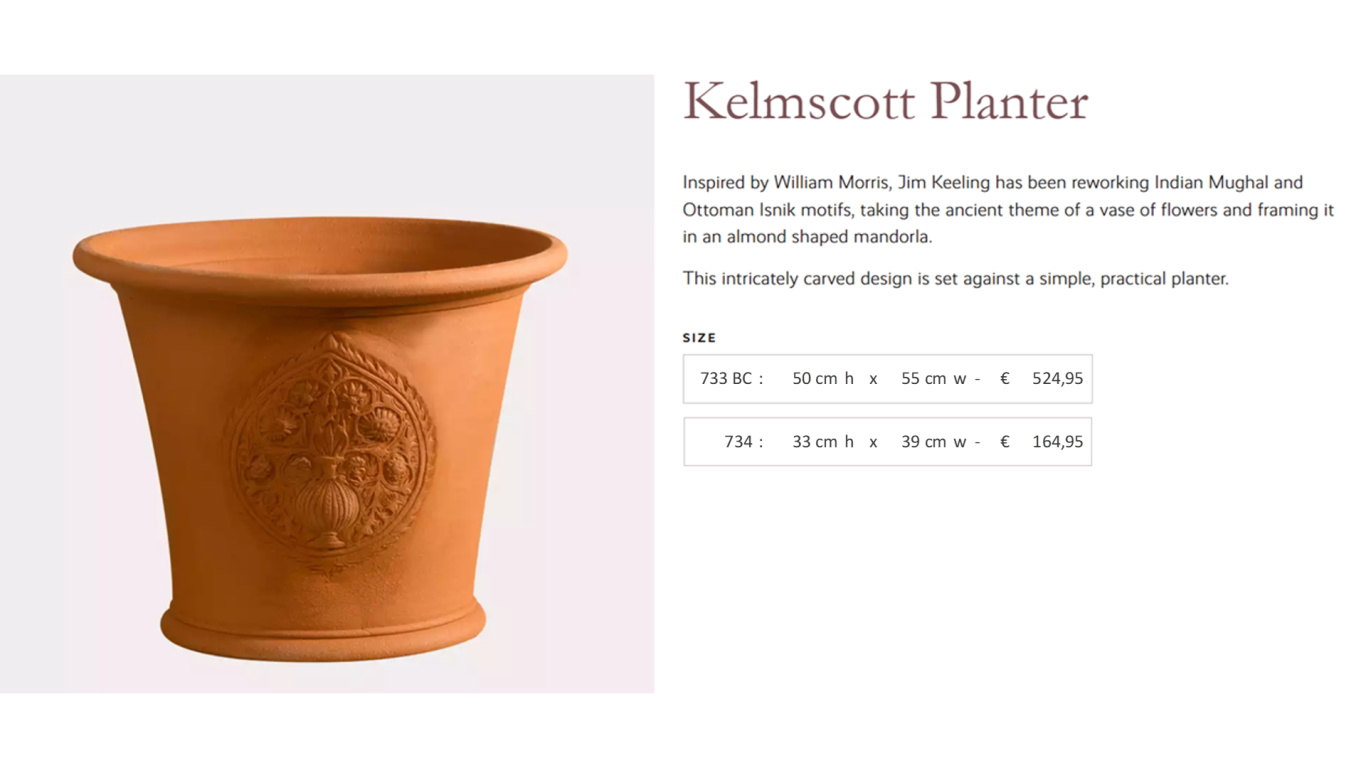Click the '55 cm w' width text
This screenshot has width=1366, height=768.
(x=933, y=379)
